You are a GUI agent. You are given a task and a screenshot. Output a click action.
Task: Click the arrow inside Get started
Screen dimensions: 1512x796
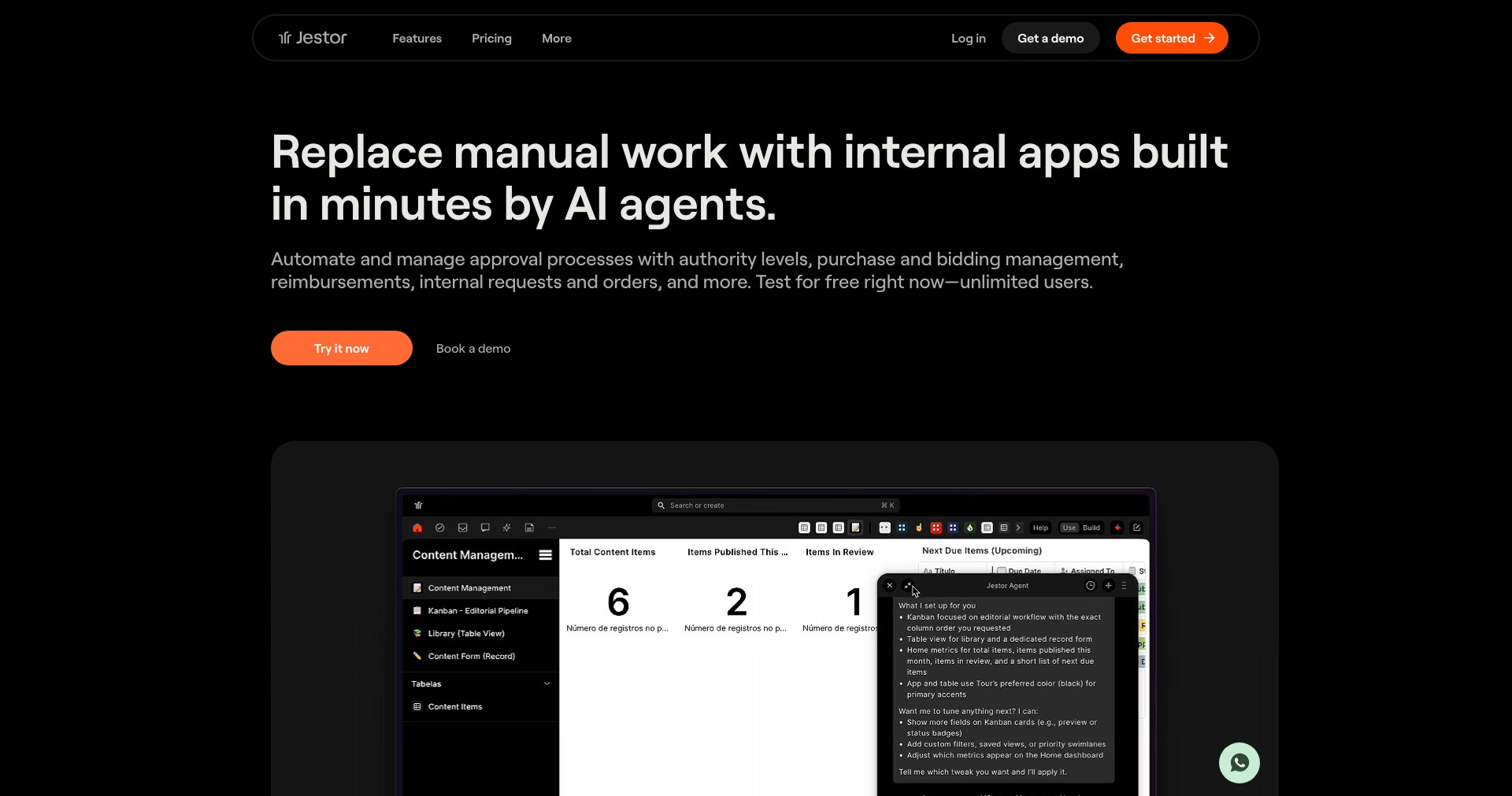click(x=1210, y=38)
